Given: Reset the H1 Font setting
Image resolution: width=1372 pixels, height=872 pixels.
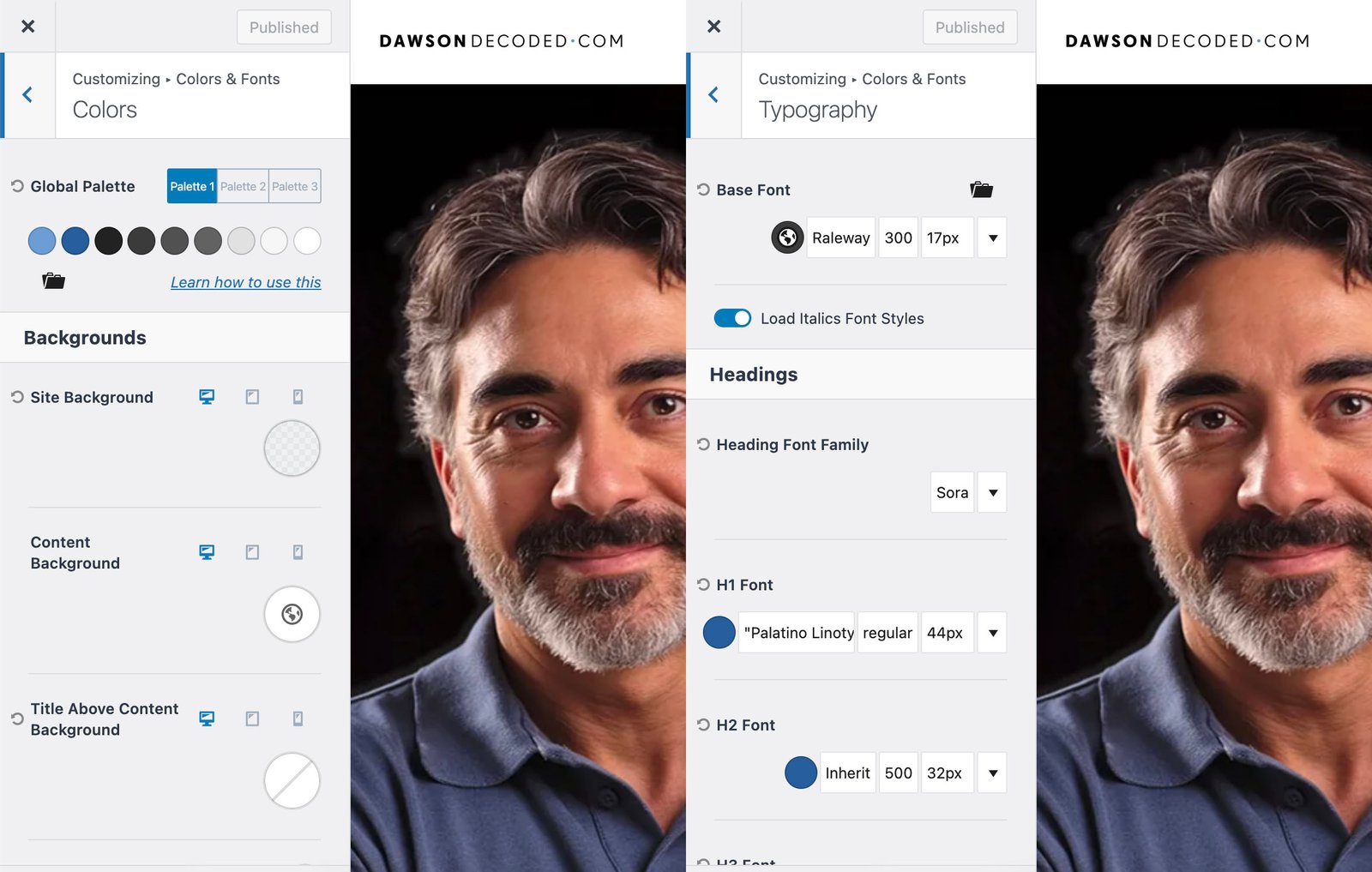Looking at the screenshot, I should click(703, 585).
